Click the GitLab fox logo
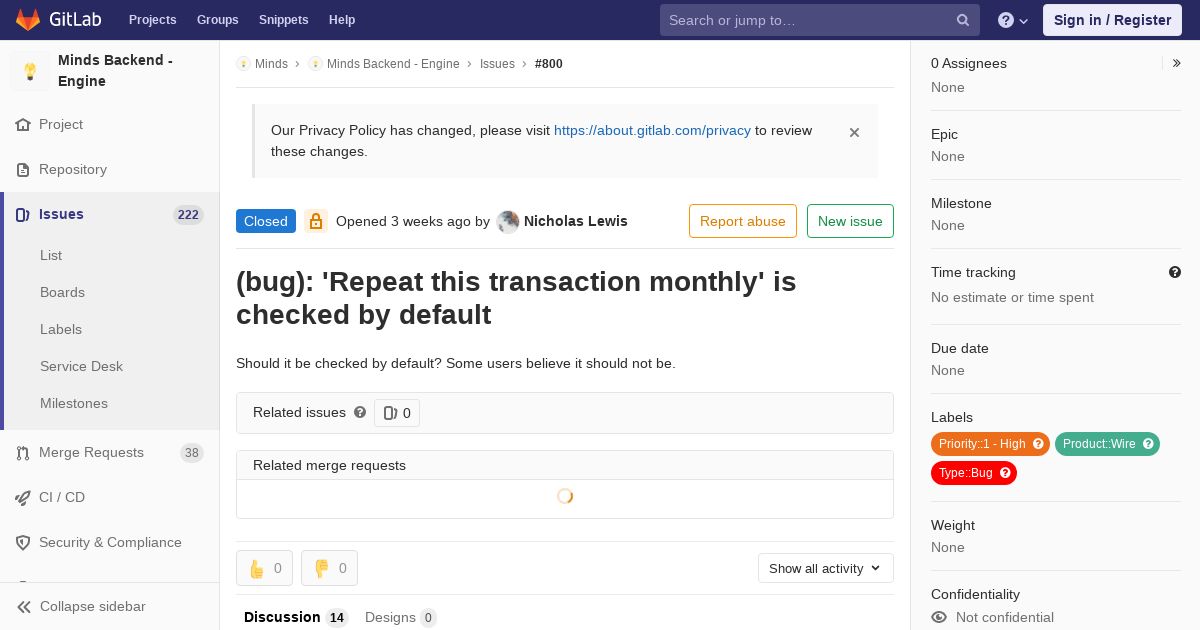This screenshot has height=630, width=1200. coord(28,19)
